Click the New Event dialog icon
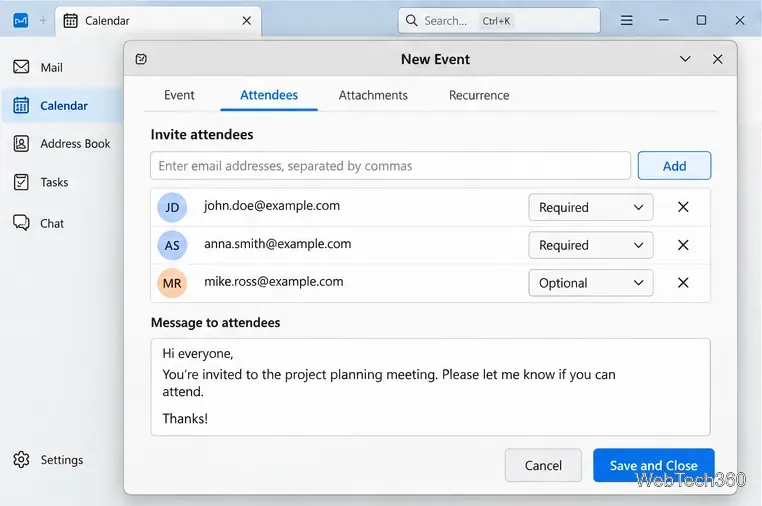Viewport: 762px width, 506px height. [141, 59]
